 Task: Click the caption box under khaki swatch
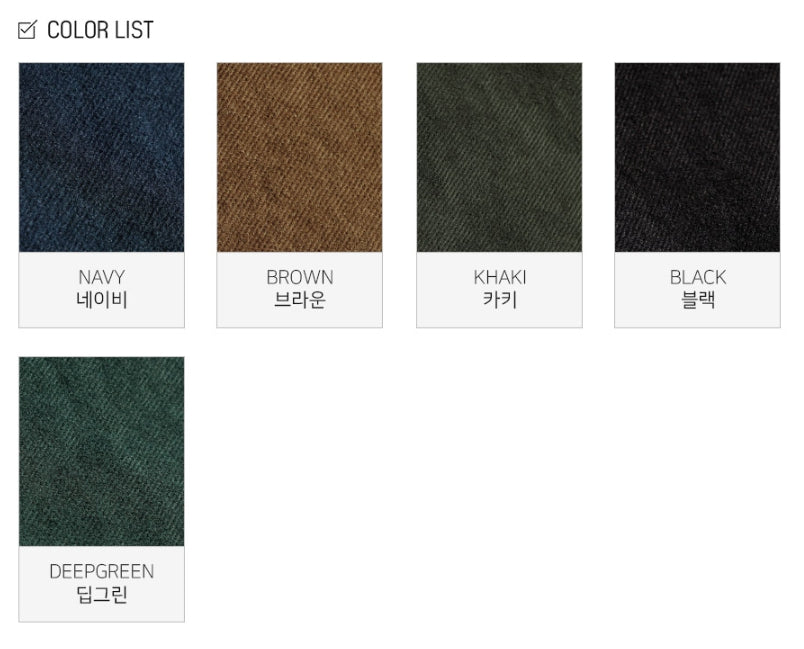(499, 290)
